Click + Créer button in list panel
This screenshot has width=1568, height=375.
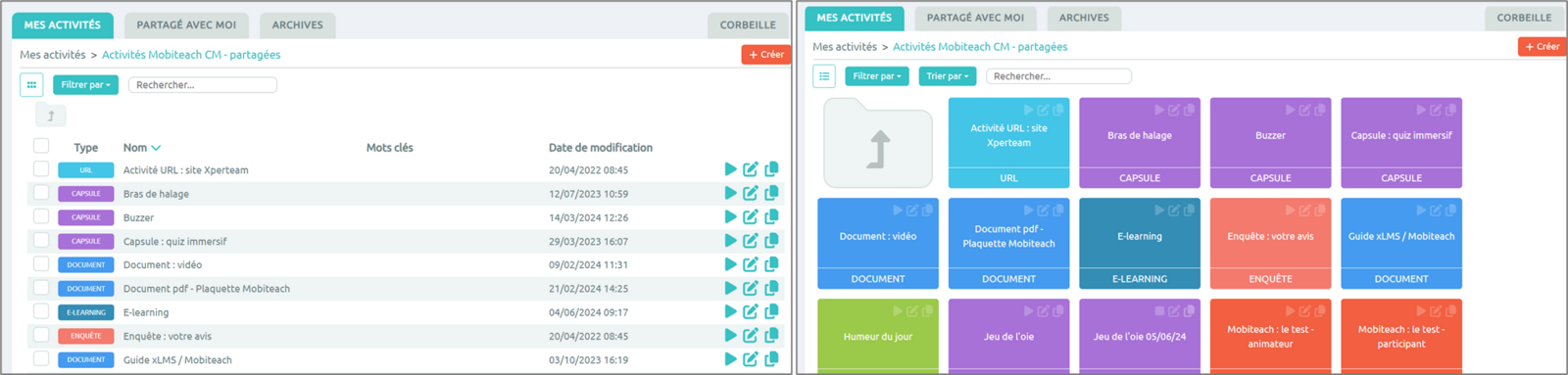pyautogui.click(x=766, y=55)
